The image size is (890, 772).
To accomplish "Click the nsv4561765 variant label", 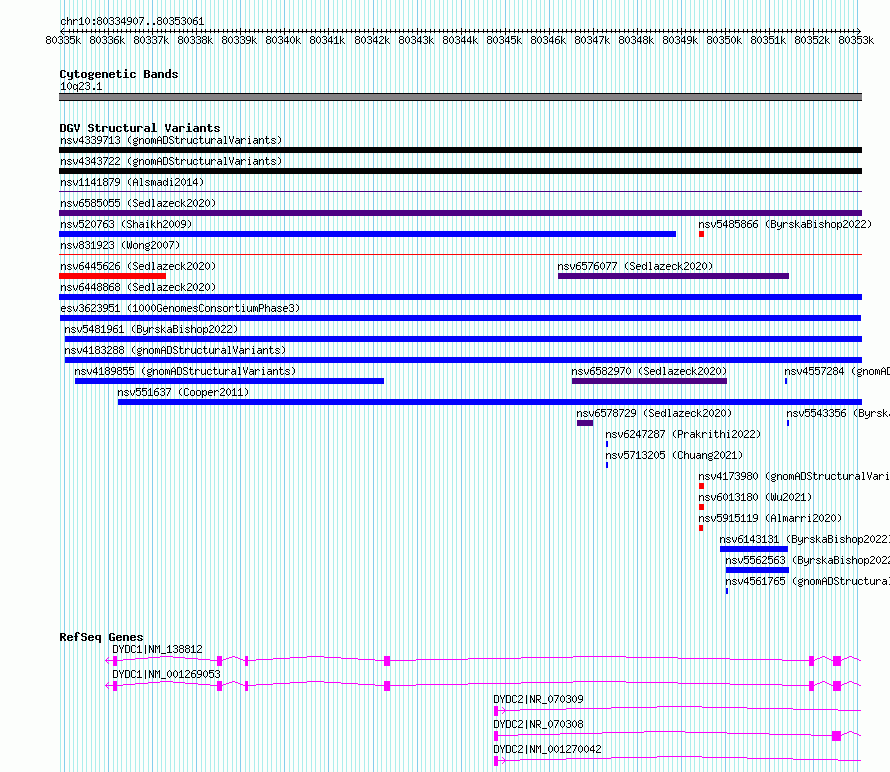I will [807, 581].
